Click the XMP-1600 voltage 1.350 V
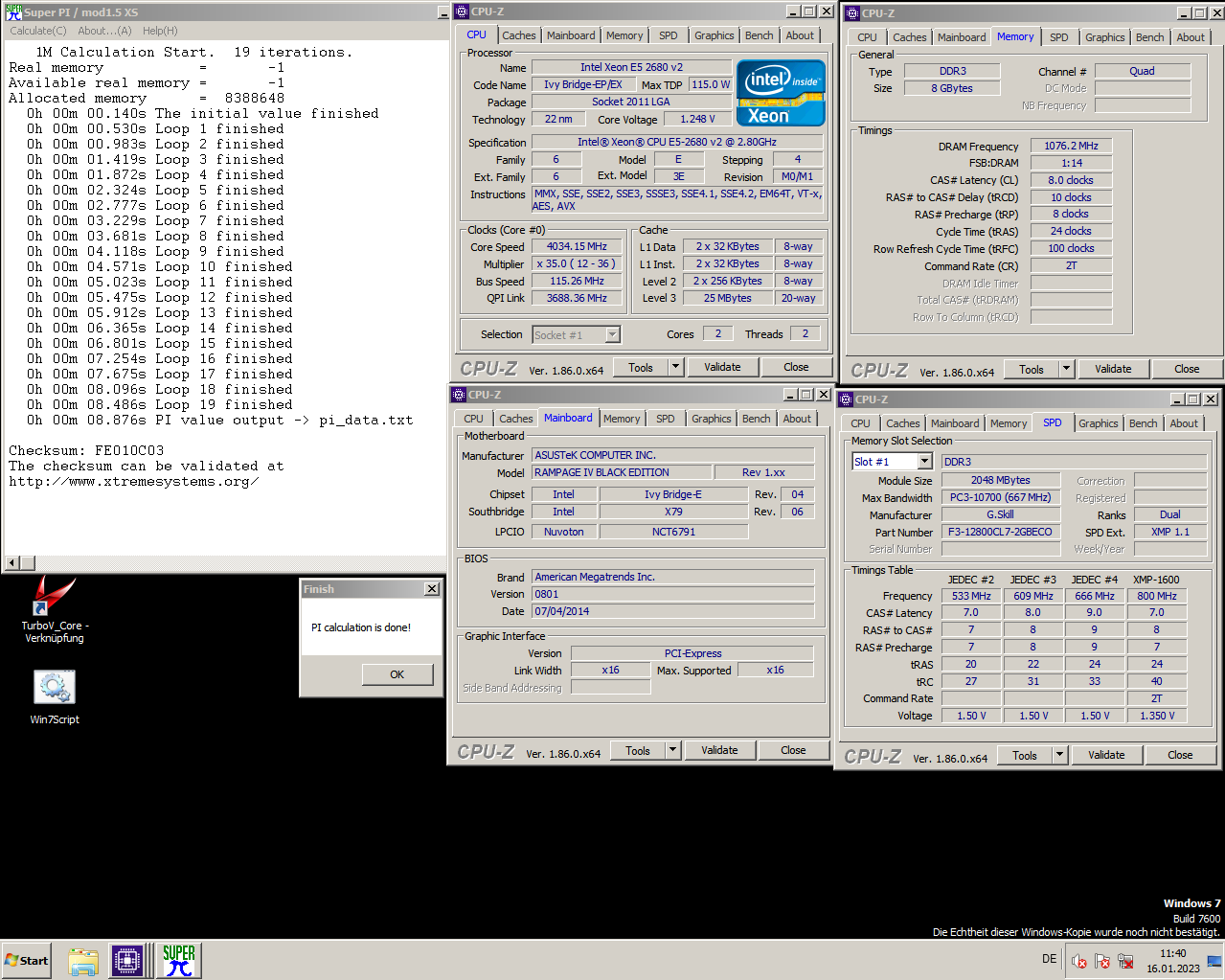The width and height of the screenshot is (1225, 980). 1157,716
